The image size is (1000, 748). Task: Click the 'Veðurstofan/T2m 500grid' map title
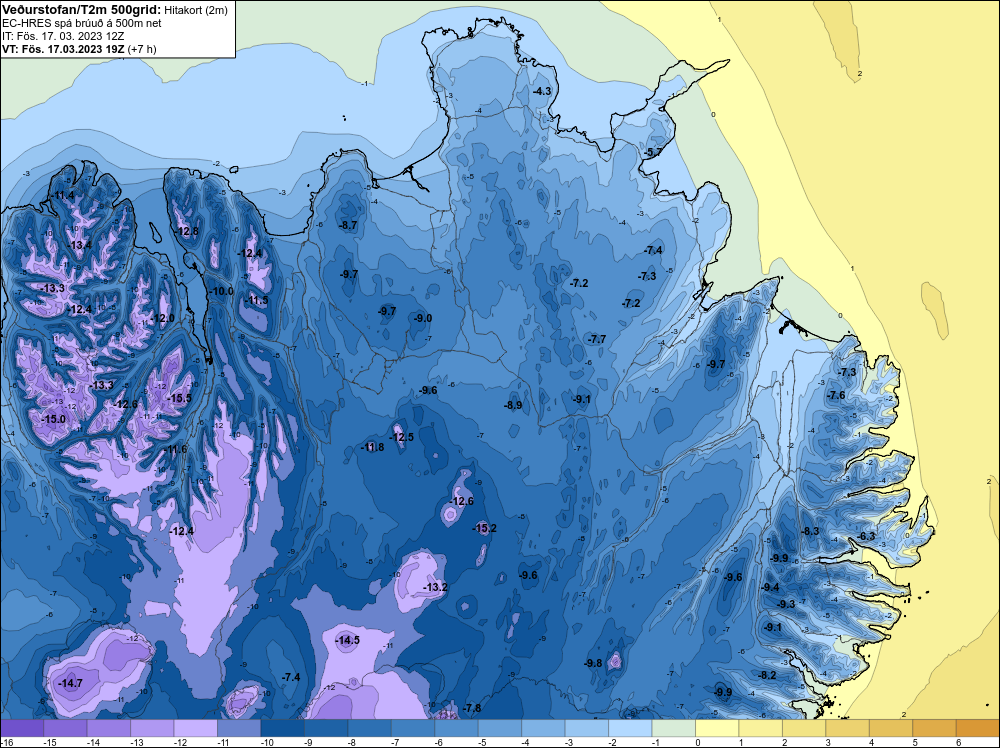coord(82,10)
